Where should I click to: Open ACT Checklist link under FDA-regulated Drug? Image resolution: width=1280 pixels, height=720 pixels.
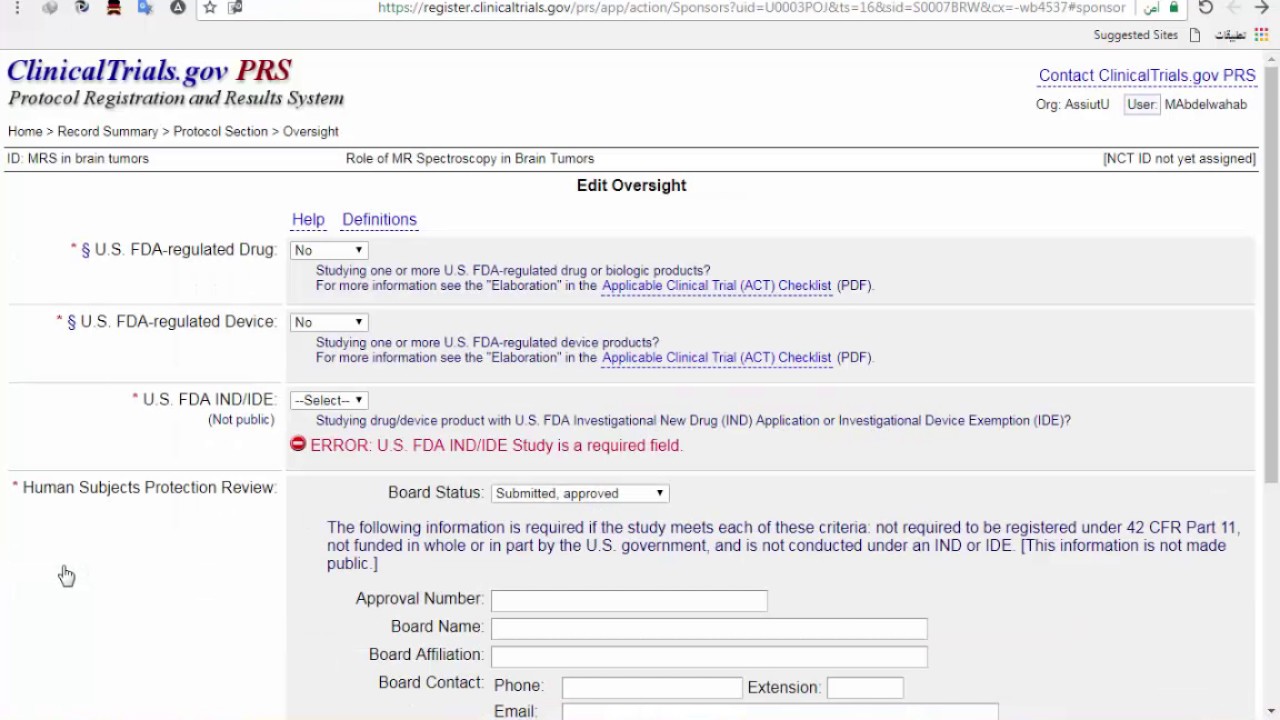click(717, 286)
